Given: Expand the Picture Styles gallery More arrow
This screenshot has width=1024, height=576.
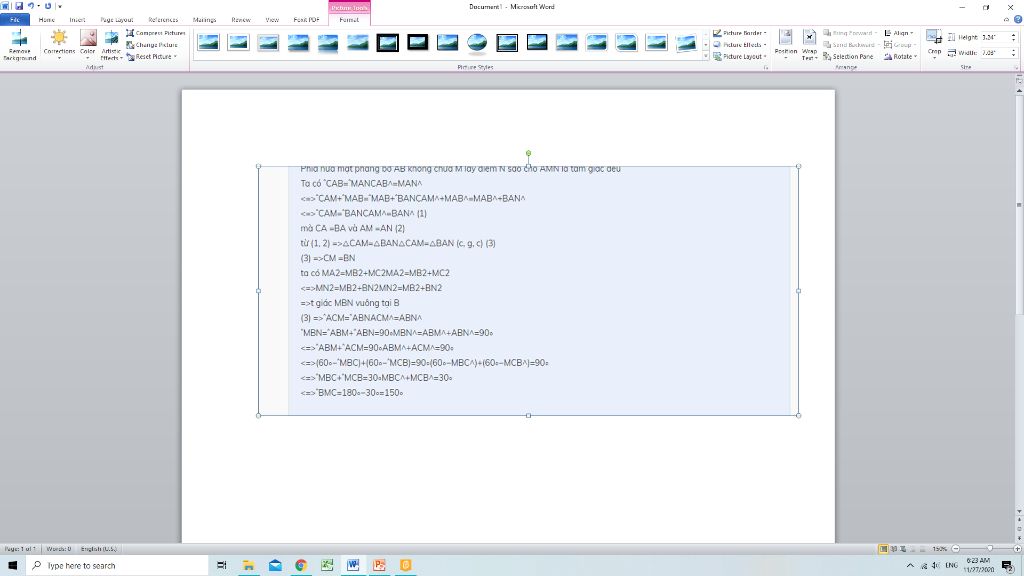Looking at the screenshot, I should click(705, 57).
